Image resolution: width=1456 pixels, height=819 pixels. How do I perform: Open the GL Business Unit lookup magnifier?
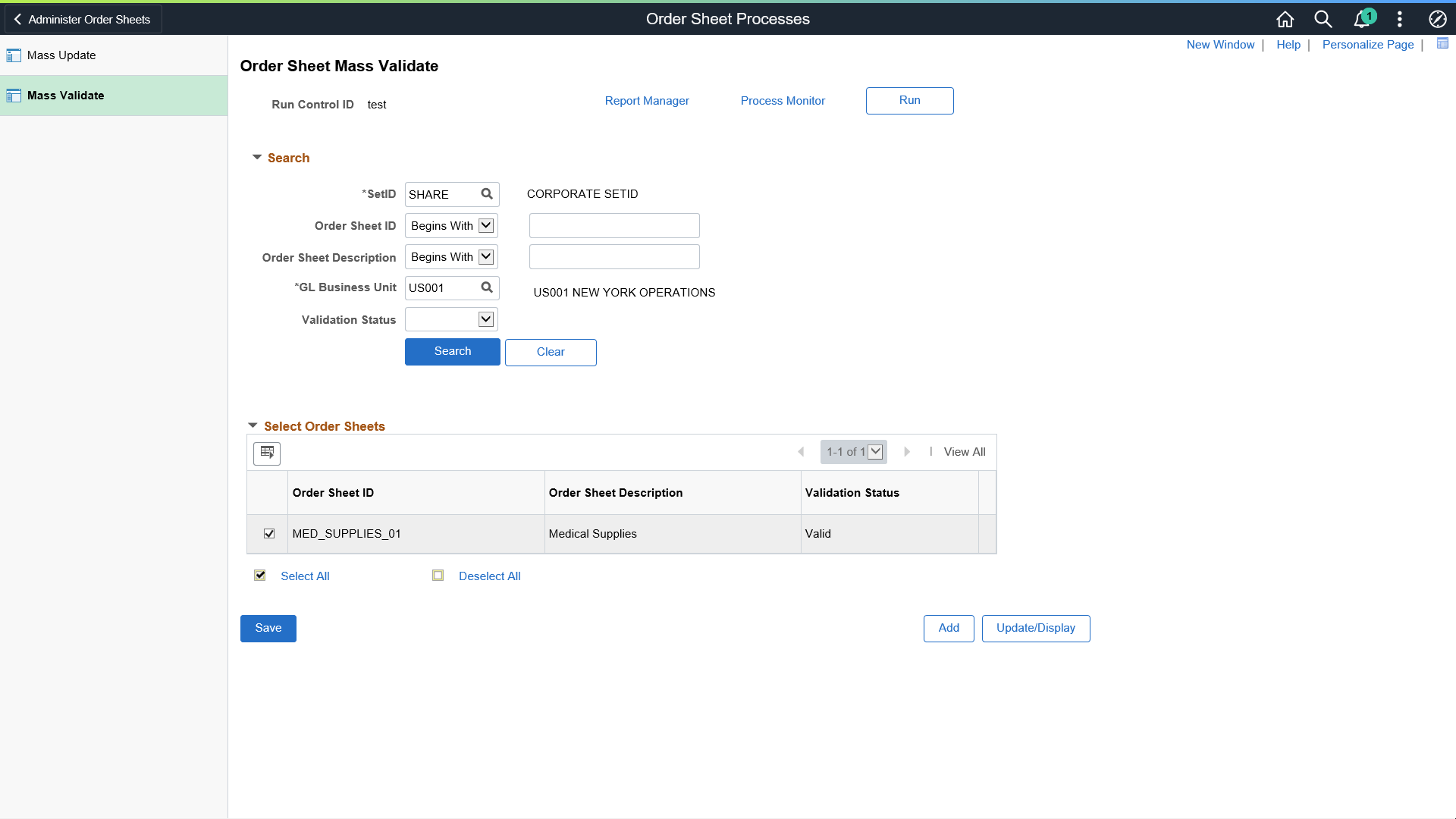click(x=488, y=287)
